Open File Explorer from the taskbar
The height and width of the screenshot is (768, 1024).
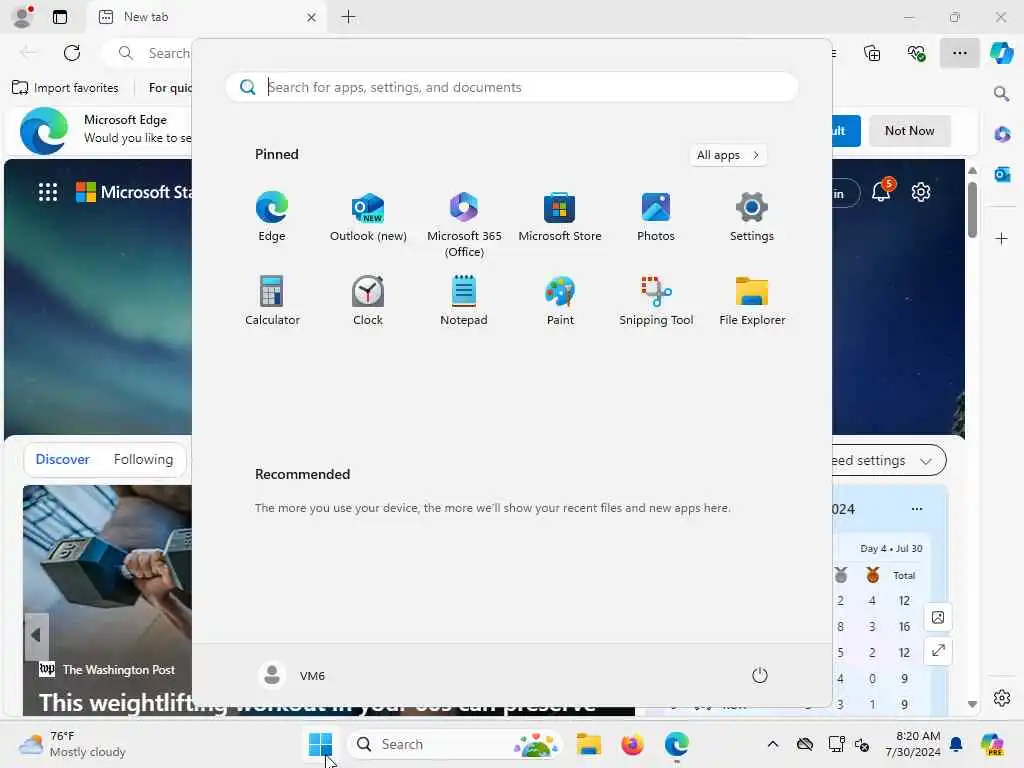[588, 744]
